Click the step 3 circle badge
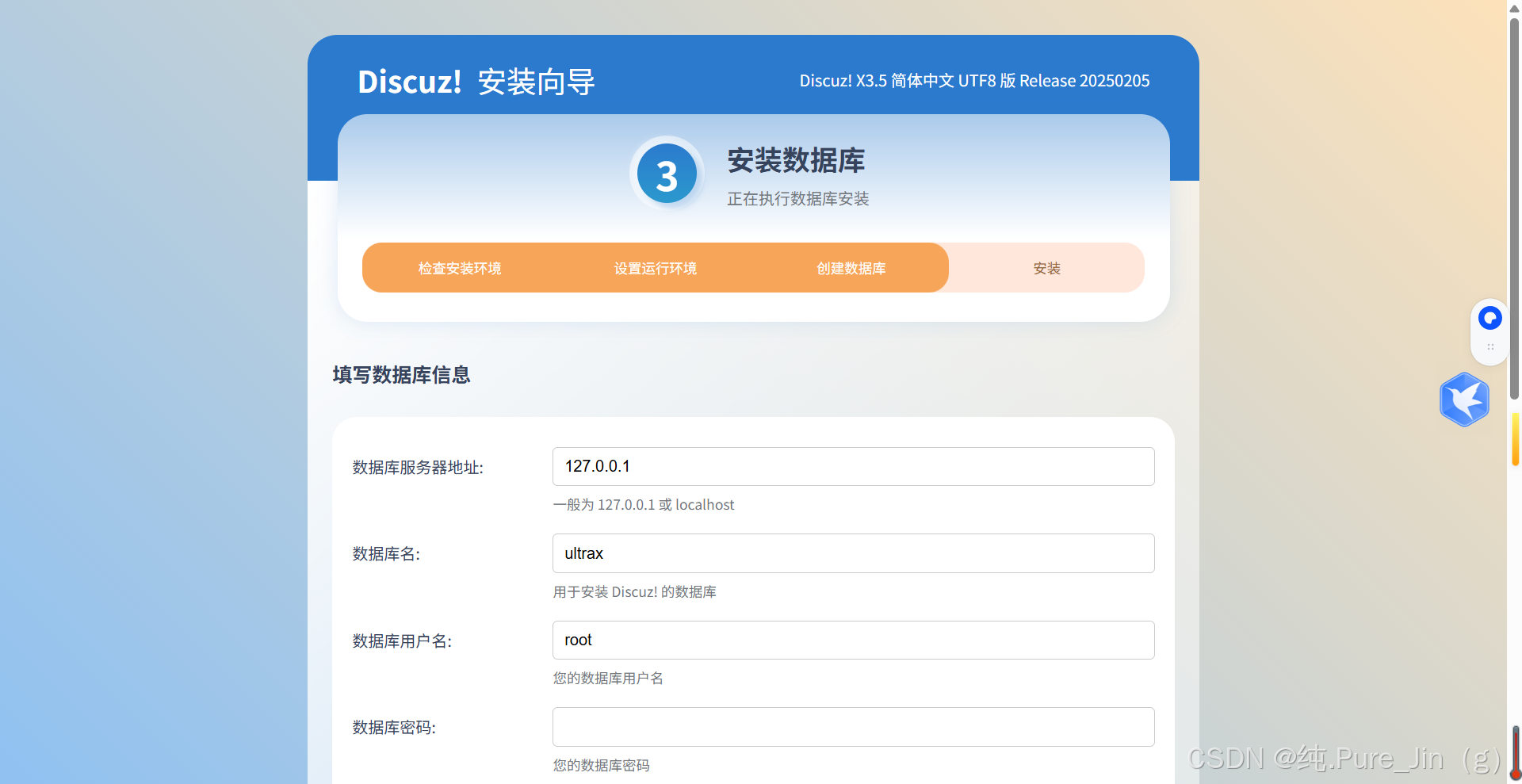This screenshot has width=1522, height=784. click(x=667, y=174)
